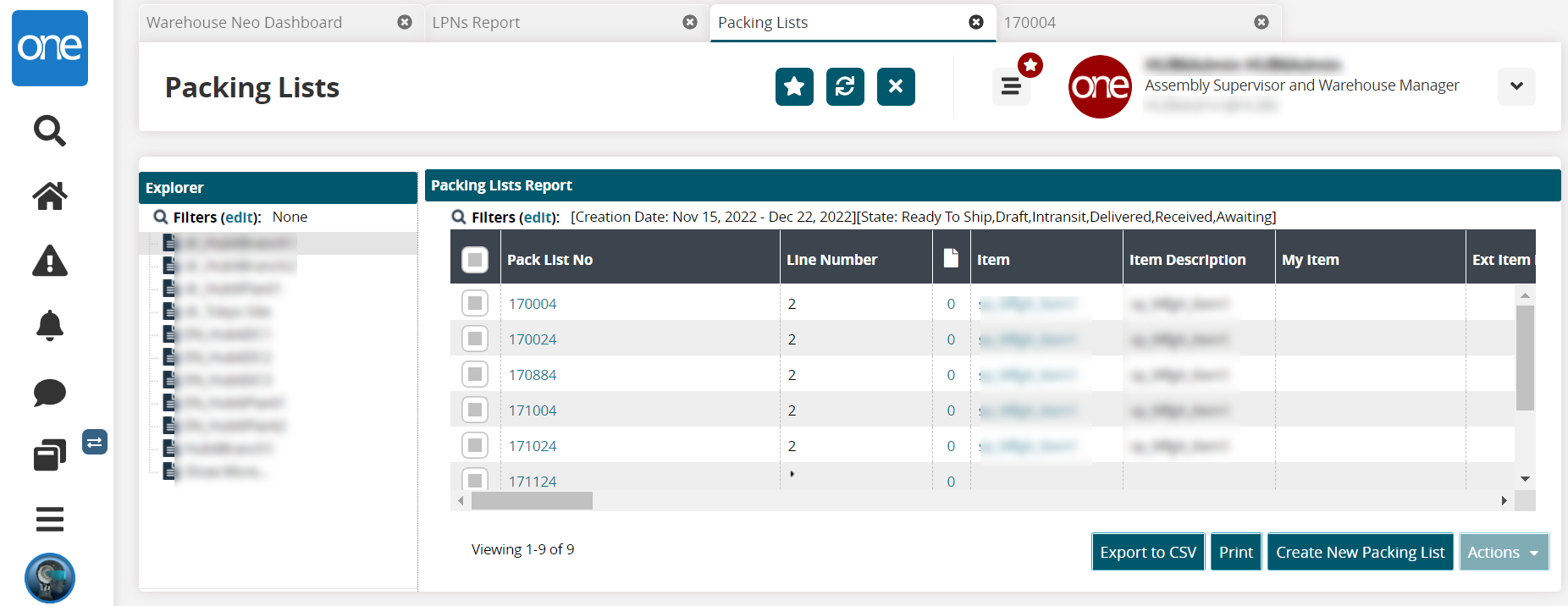Open the list menu icon with star badge
Image resolution: width=1568 pixels, height=606 pixels.
pyautogui.click(x=1011, y=86)
